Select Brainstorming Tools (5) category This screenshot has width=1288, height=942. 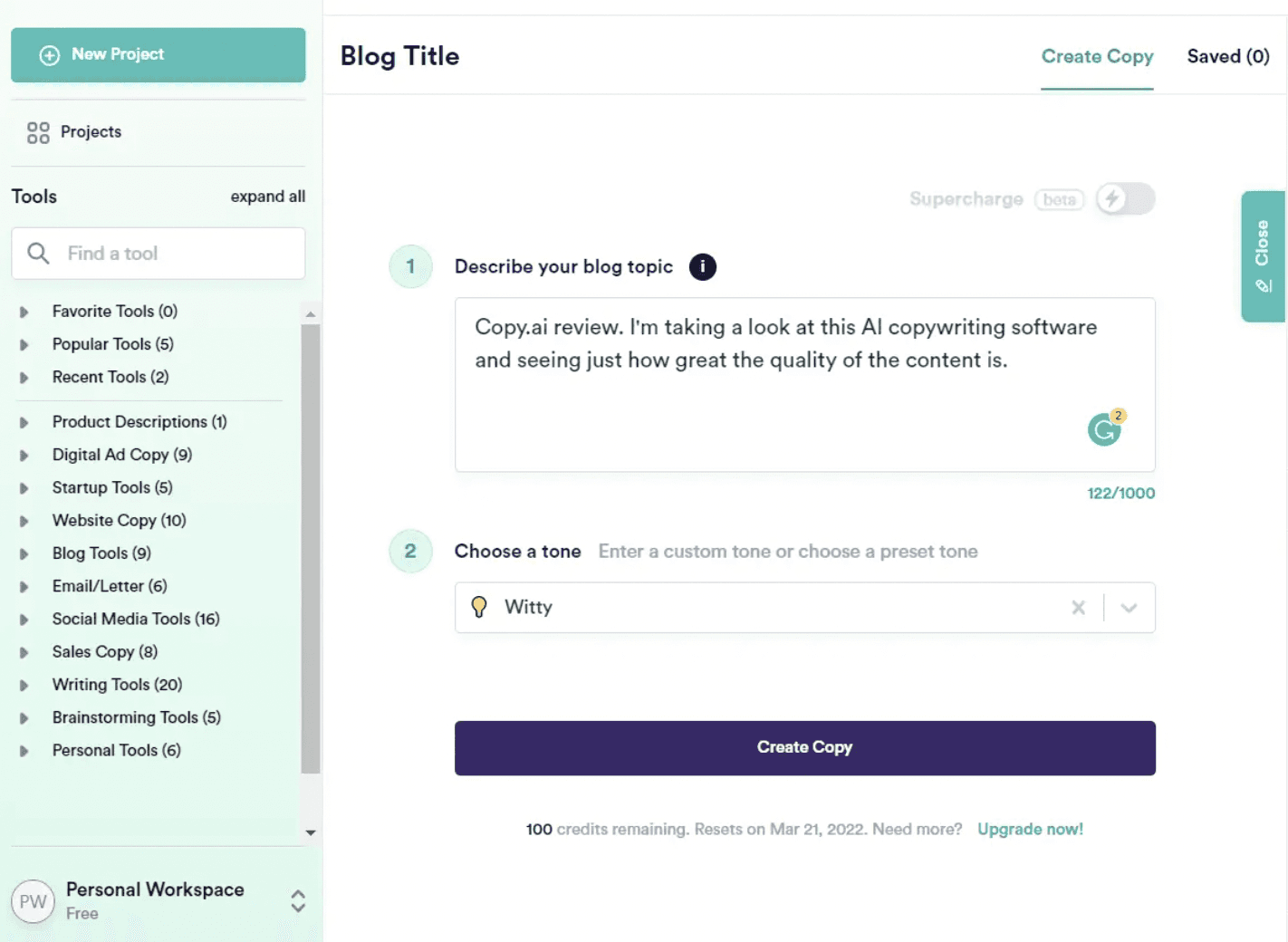point(137,717)
